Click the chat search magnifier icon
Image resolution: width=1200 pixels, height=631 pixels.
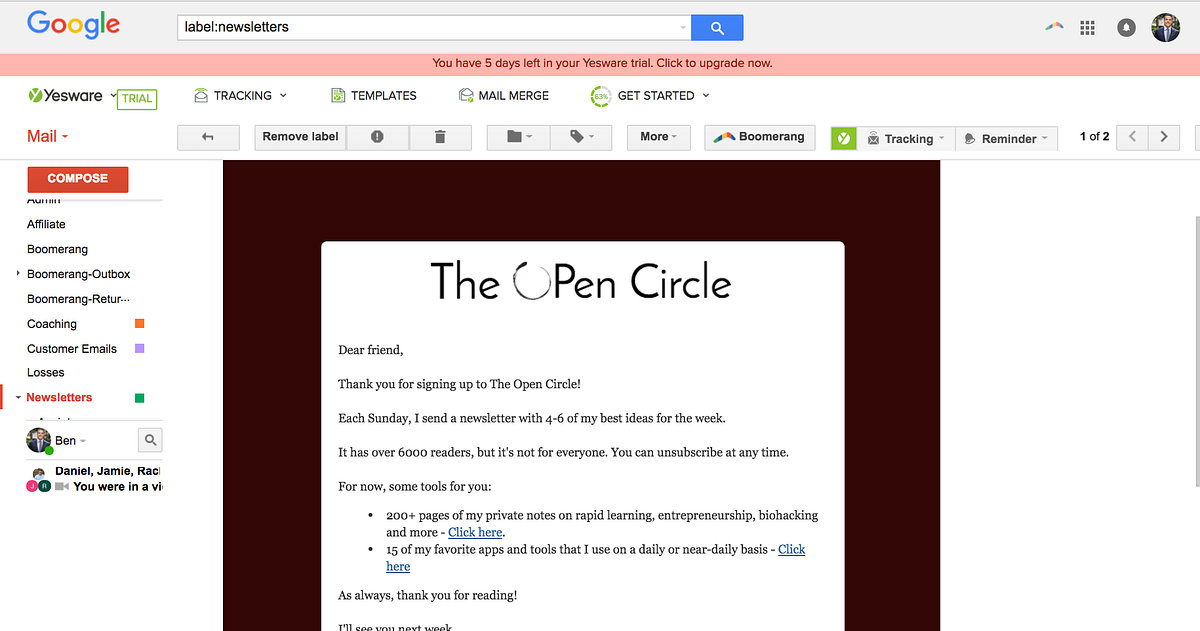149,440
